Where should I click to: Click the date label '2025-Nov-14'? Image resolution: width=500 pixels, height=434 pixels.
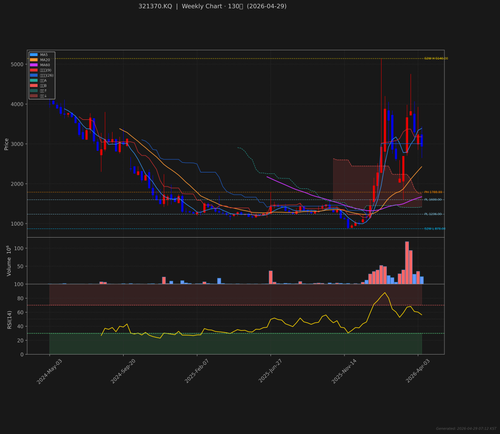(x=344, y=371)
